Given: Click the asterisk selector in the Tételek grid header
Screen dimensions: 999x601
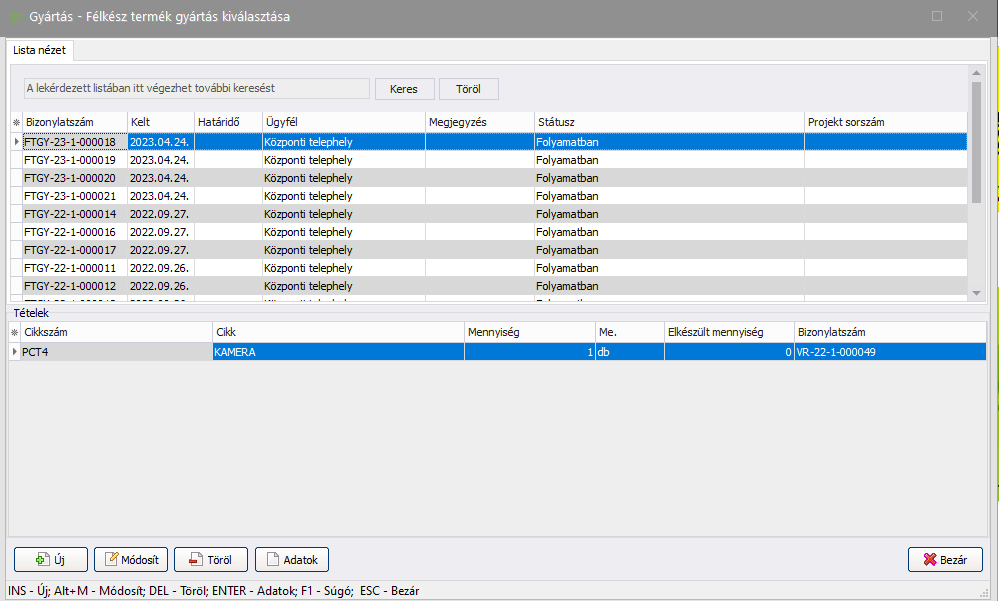Looking at the screenshot, I should pyautogui.click(x=15, y=332).
